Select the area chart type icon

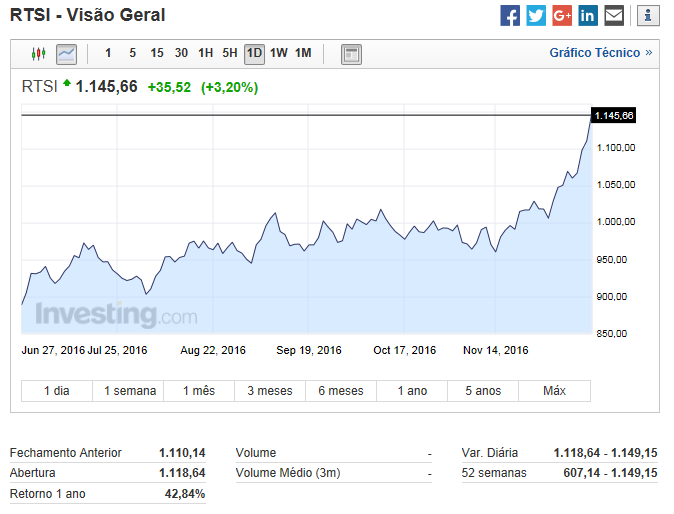click(67, 54)
